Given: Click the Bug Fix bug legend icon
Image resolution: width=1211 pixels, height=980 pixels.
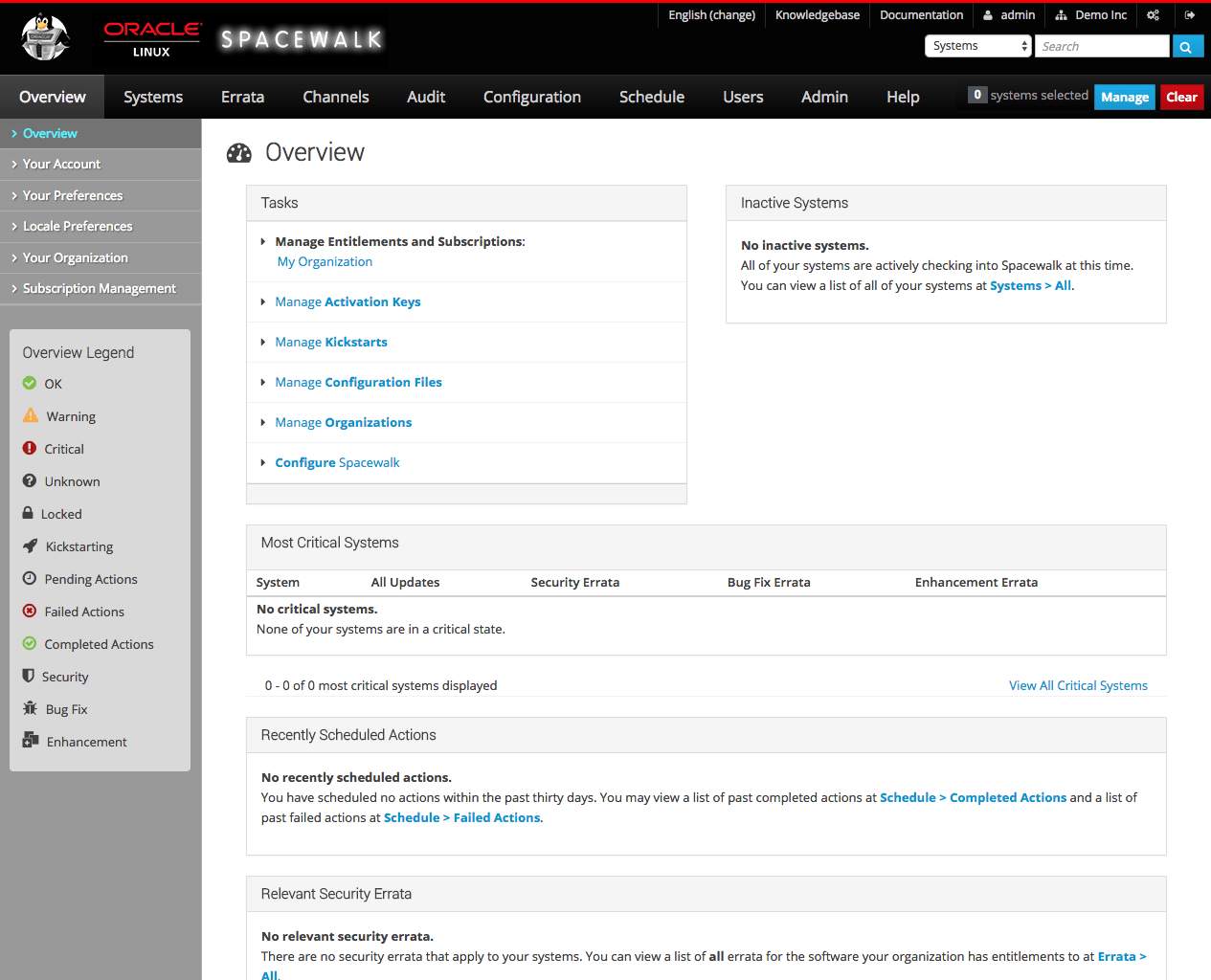Looking at the screenshot, I should (30, 708).
